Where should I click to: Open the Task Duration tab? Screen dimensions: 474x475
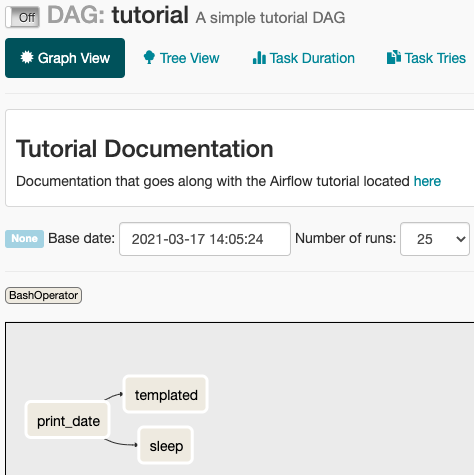pos(304,58)
